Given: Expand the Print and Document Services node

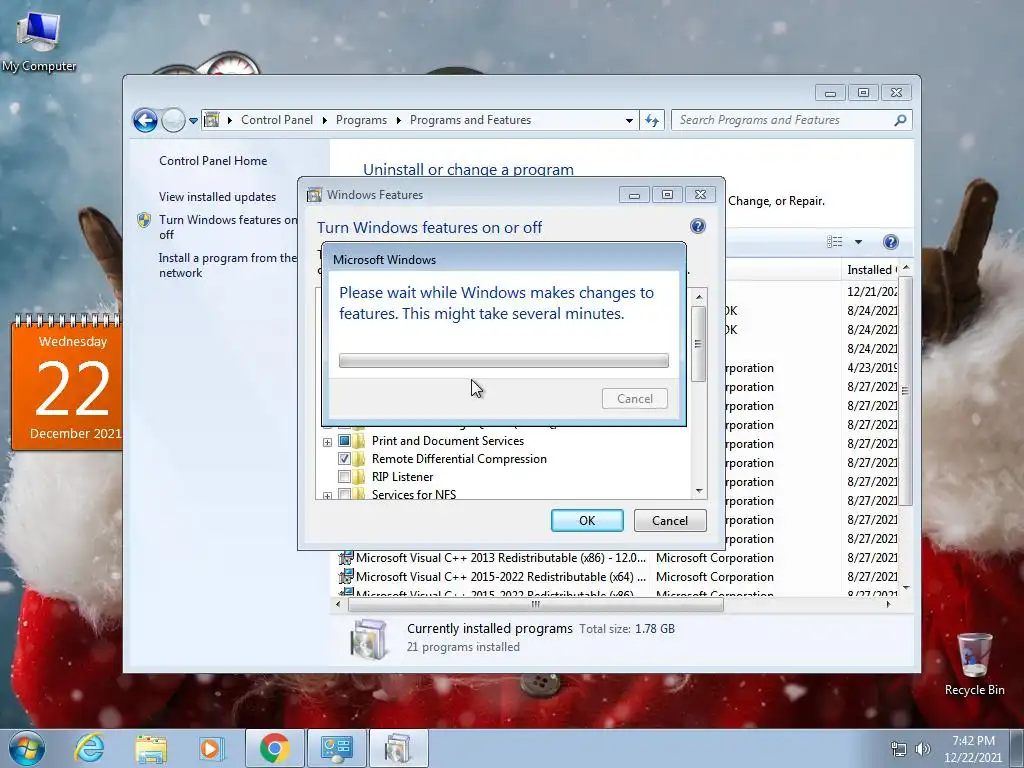Looking at the screenshot, I should [327, 442].
